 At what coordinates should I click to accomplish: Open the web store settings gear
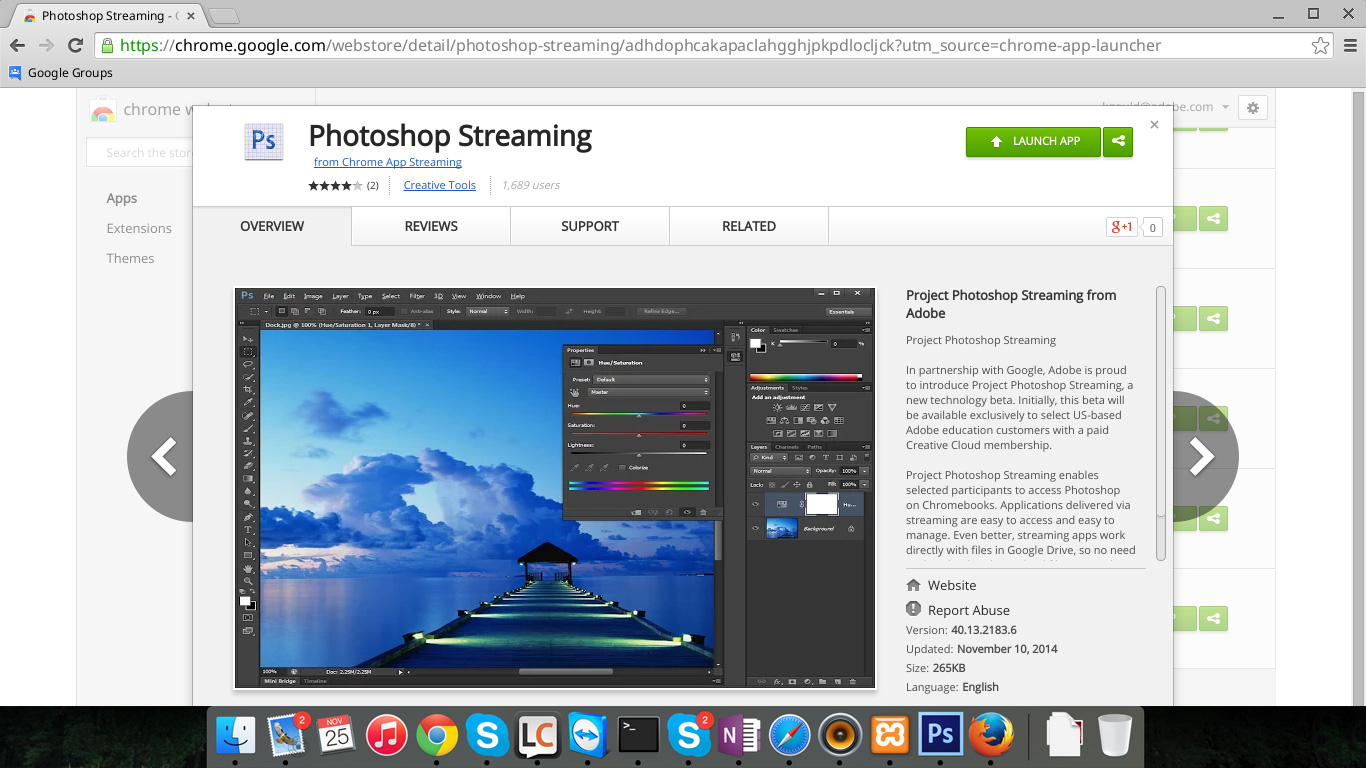pos(1252,107)
